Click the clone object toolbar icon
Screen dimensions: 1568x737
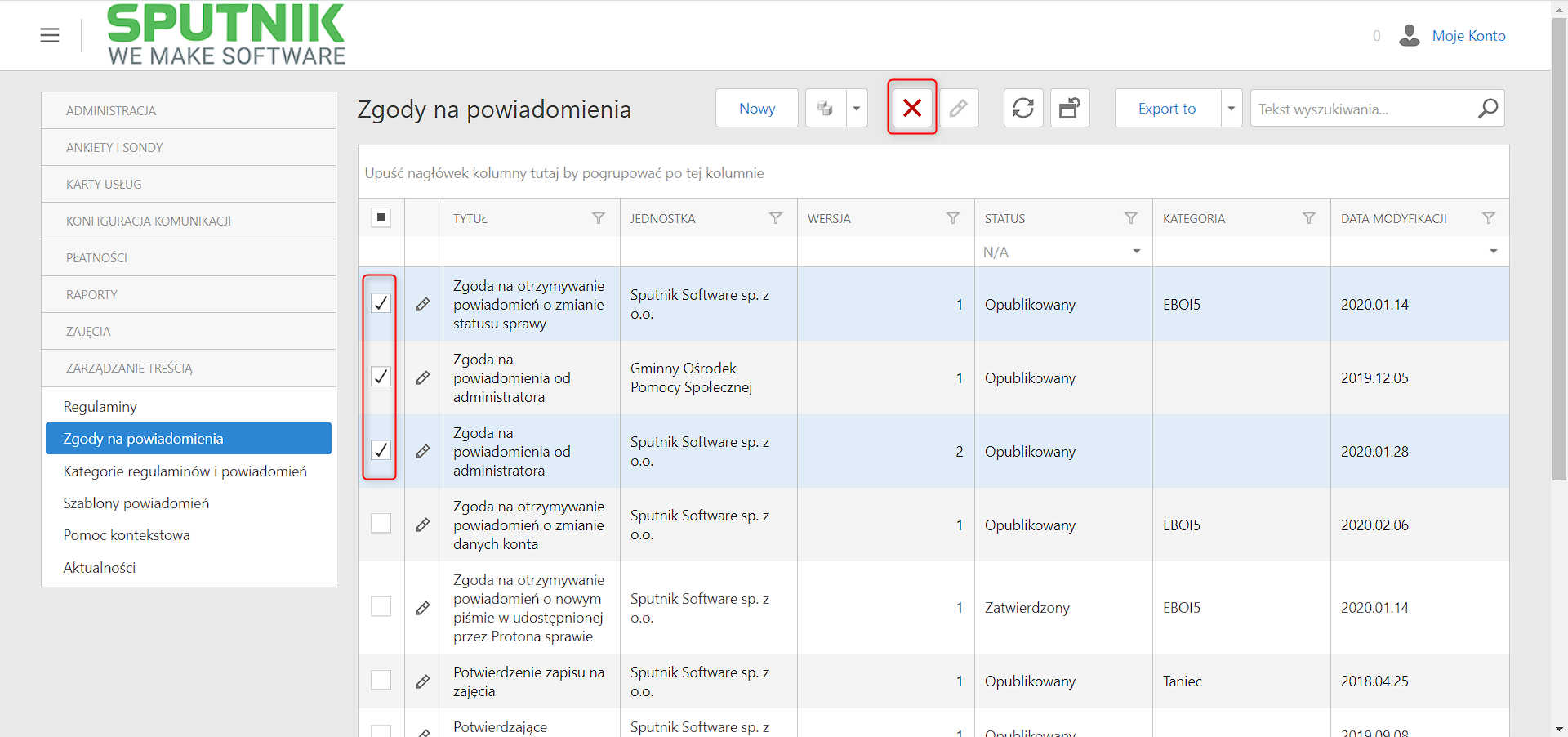tap(826, 108)
